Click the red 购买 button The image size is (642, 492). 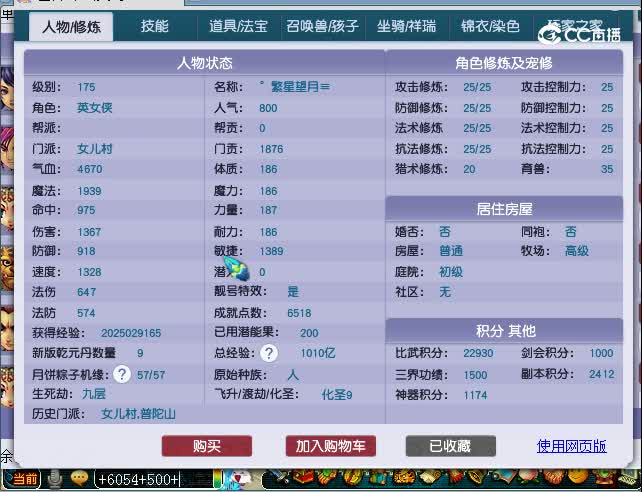[207, 446]
